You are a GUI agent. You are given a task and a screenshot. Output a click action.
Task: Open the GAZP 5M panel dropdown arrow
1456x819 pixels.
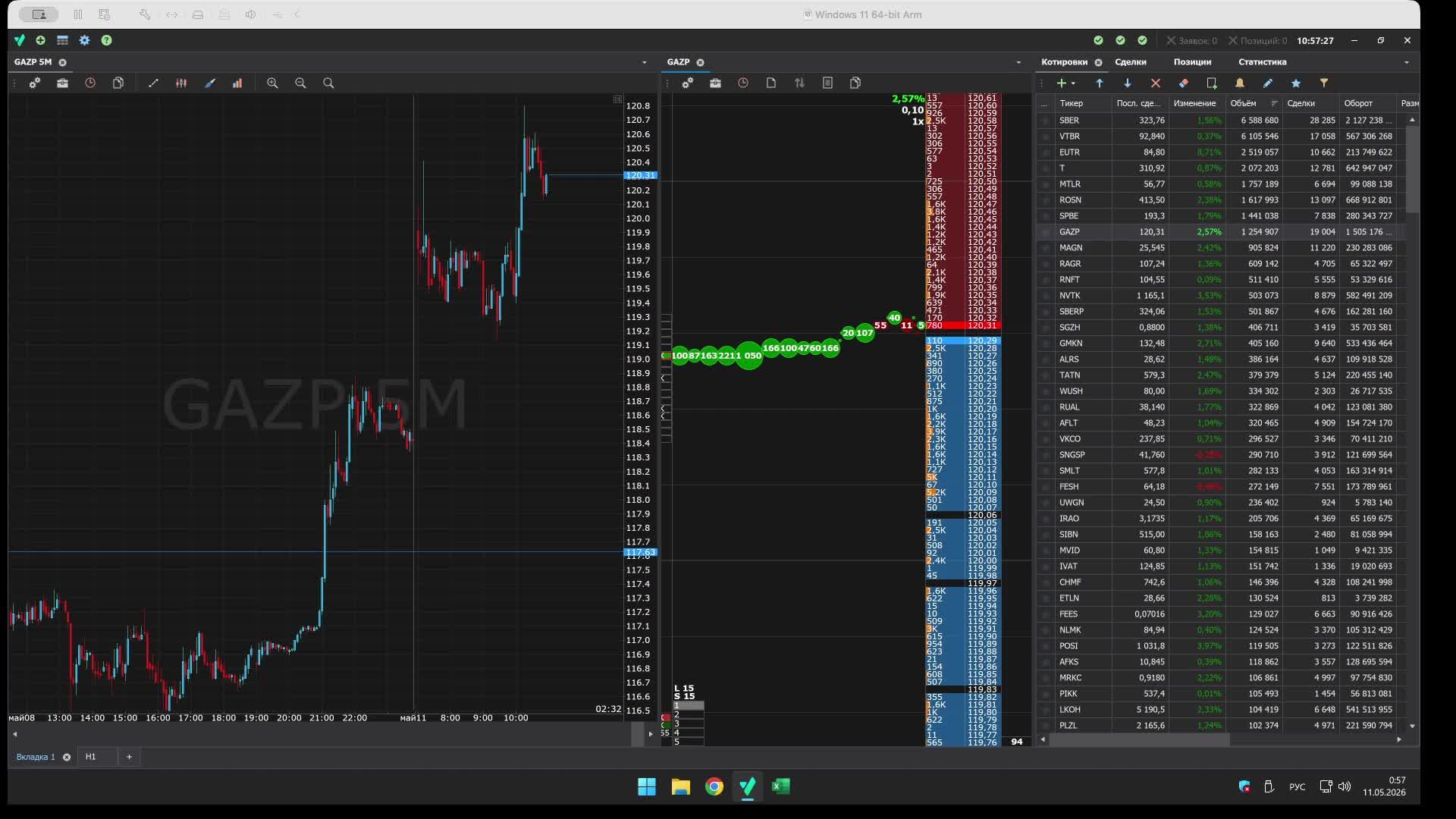(x=645, y=62)
